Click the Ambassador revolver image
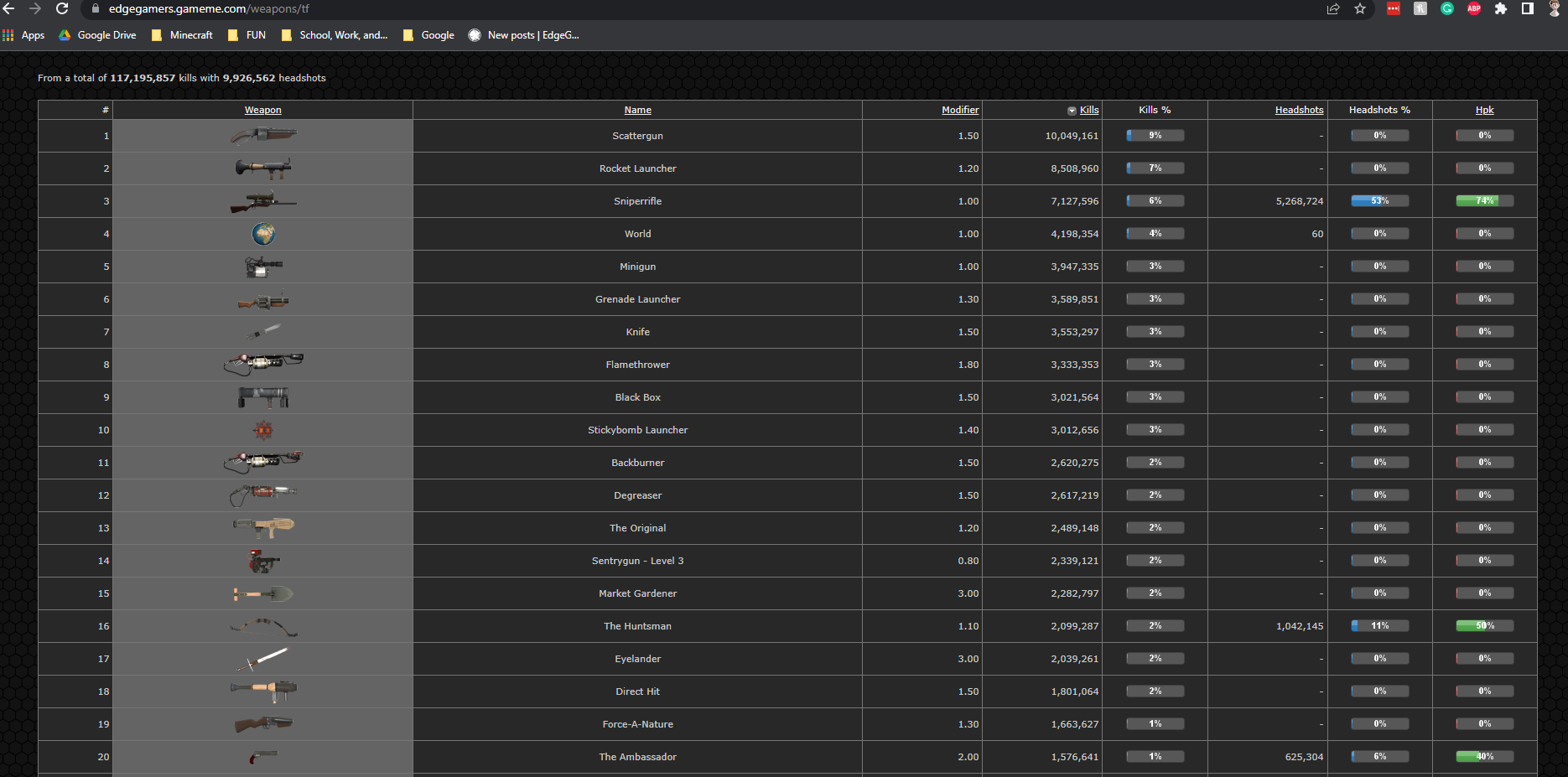The width and height of the screenshot is (1568, 777). [263, 757]
